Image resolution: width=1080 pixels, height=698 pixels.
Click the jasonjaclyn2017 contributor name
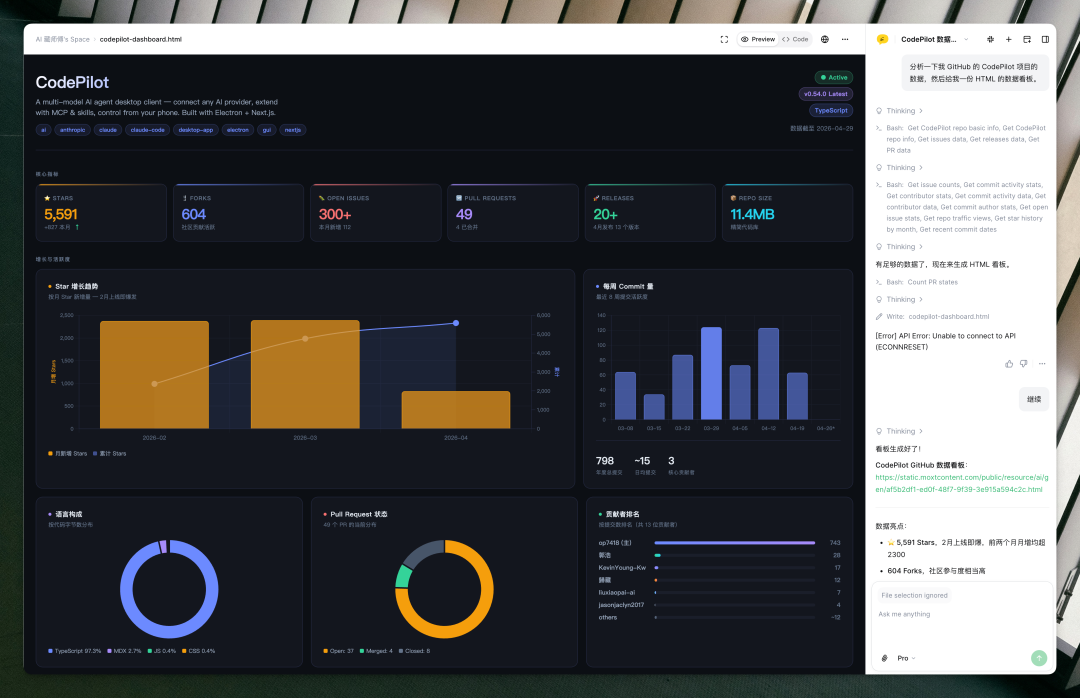[x=621, y=605]
